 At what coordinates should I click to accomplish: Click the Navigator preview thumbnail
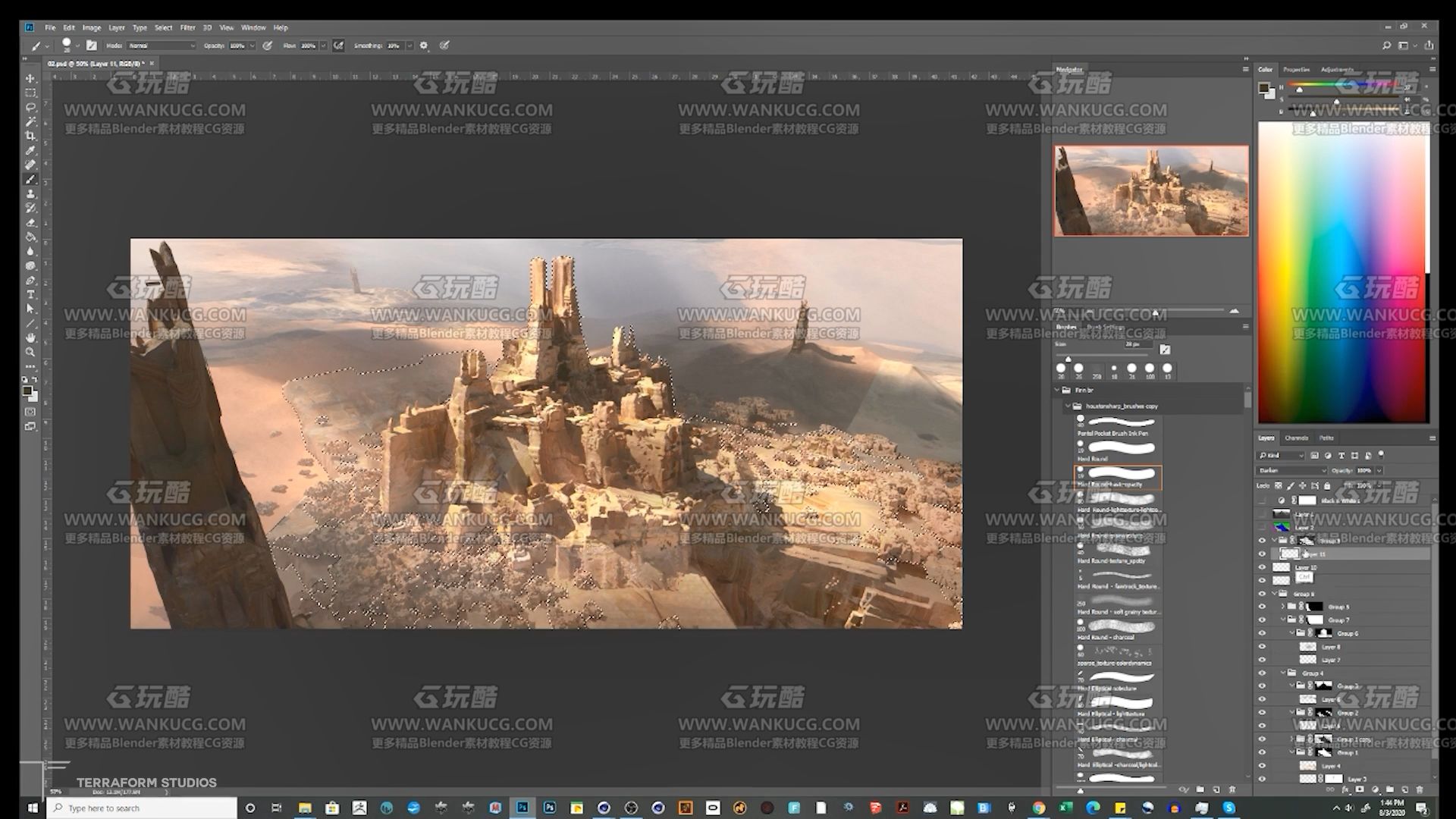click(x=1150, y=190)
